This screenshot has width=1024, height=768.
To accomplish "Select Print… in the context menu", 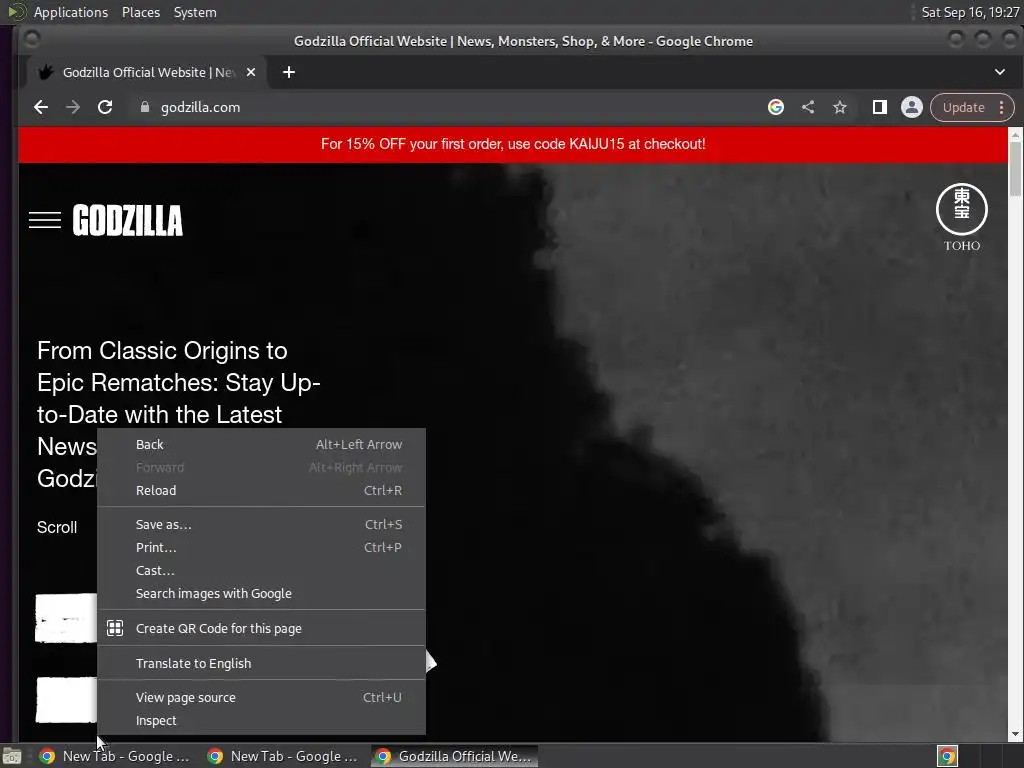I will [x=261, y=547].
